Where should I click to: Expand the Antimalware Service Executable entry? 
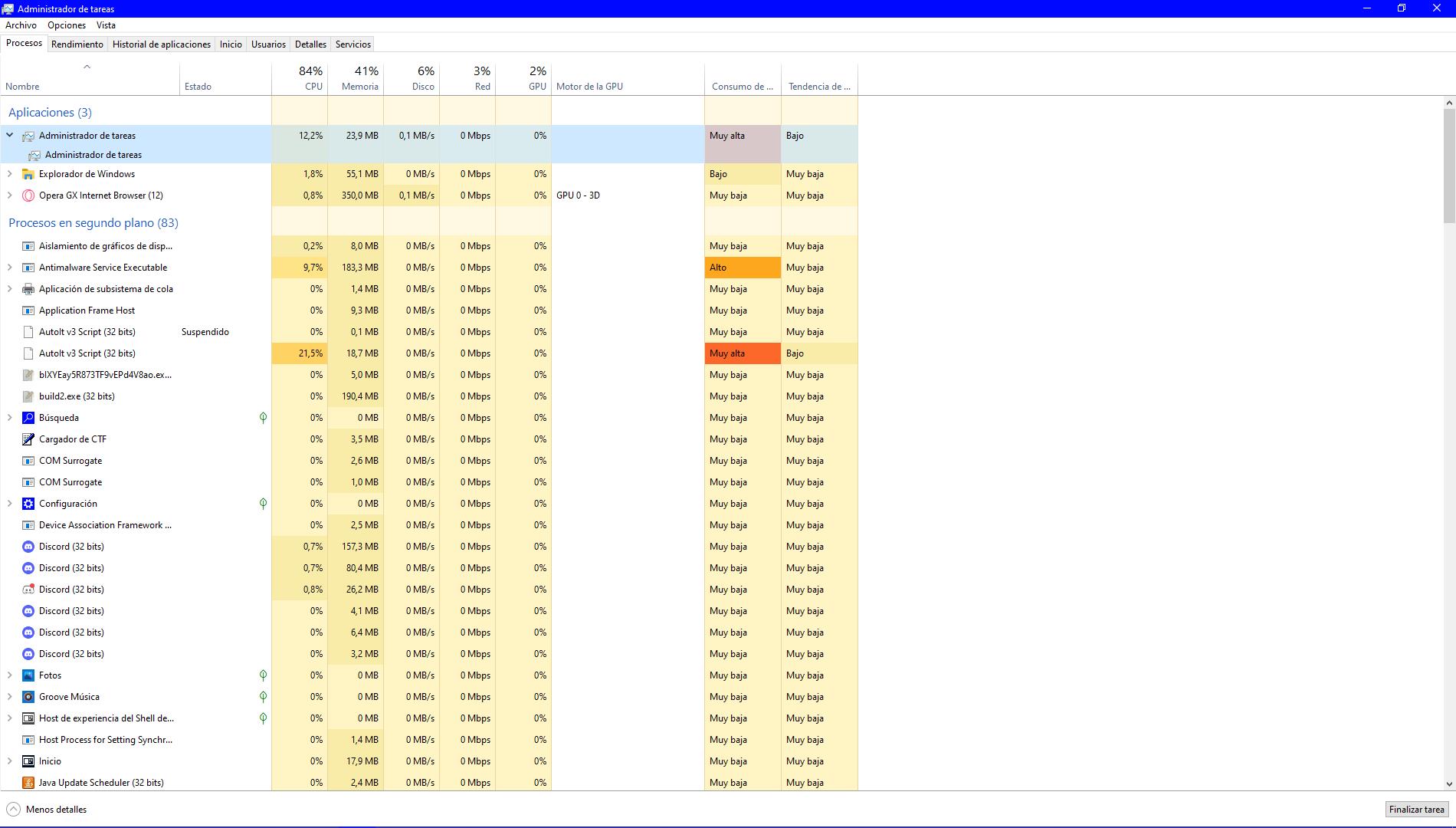click(10, 268)
